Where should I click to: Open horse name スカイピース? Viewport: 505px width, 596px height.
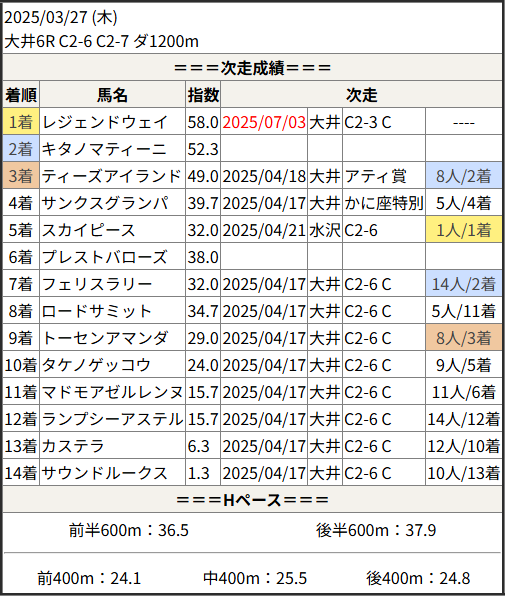click(x=89, y=230)
